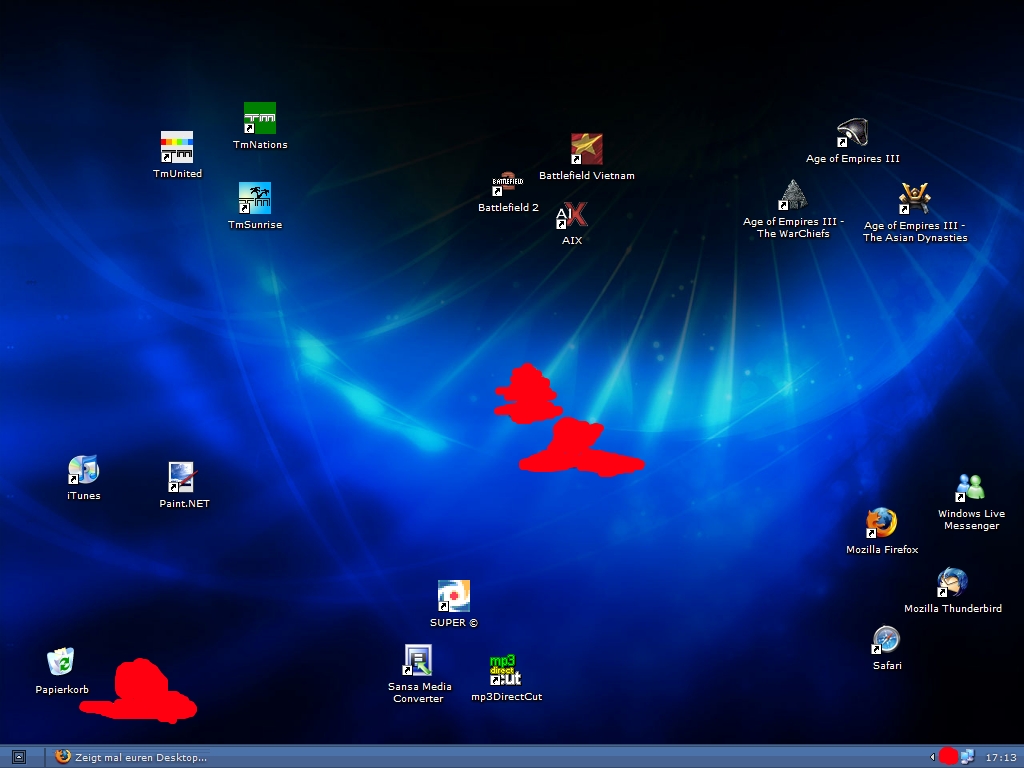Launch the TmUnited shortcut icon
Screen dimensions: 1024x768
click(x=177, y=147)
